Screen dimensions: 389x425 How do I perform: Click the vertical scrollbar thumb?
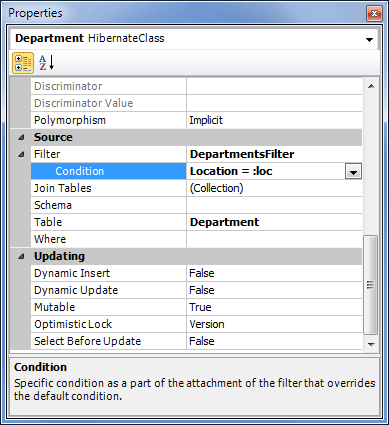tap(370, 285)
